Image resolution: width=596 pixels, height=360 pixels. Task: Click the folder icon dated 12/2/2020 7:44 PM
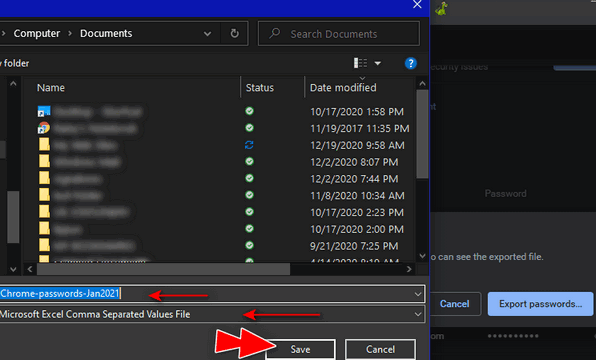pyautogui.click(x=44, y=178)
